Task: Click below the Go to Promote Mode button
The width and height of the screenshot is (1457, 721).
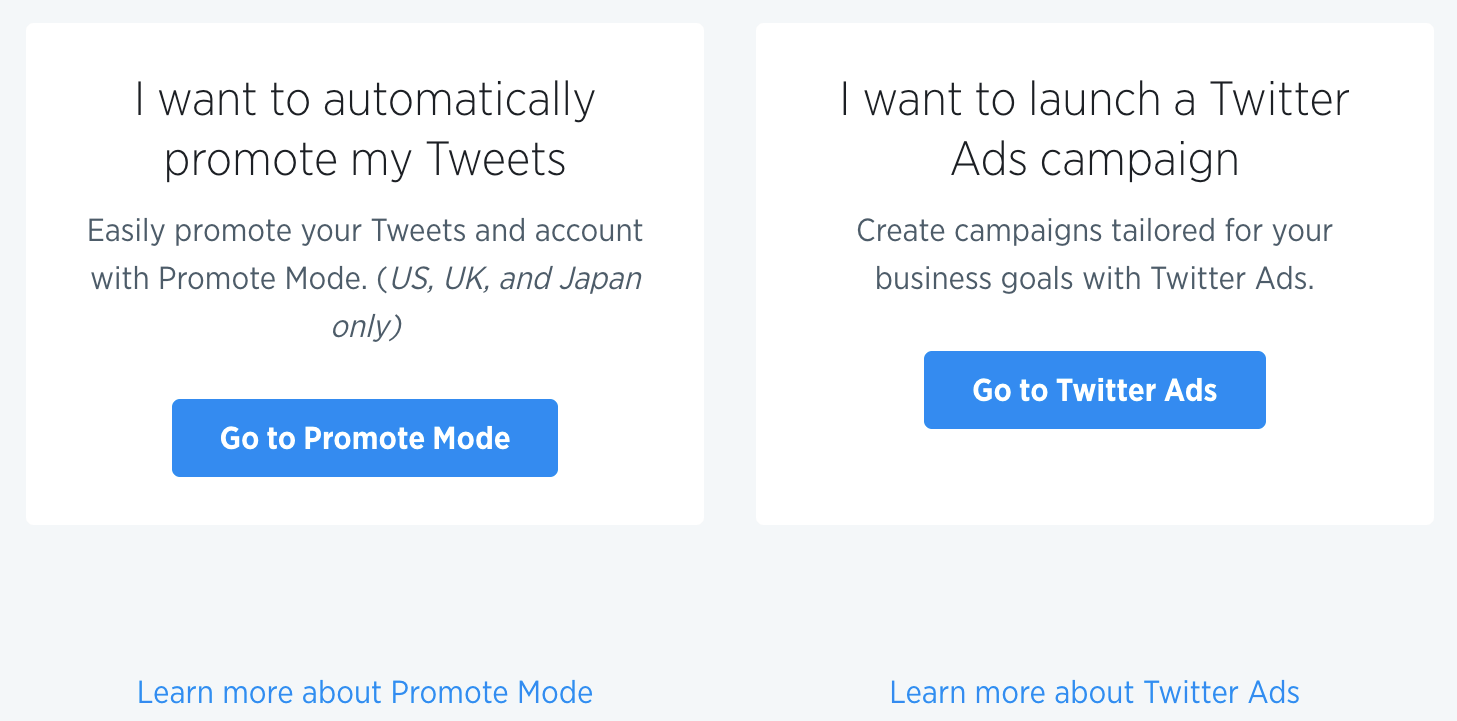Action: click(x=364, y=500)
